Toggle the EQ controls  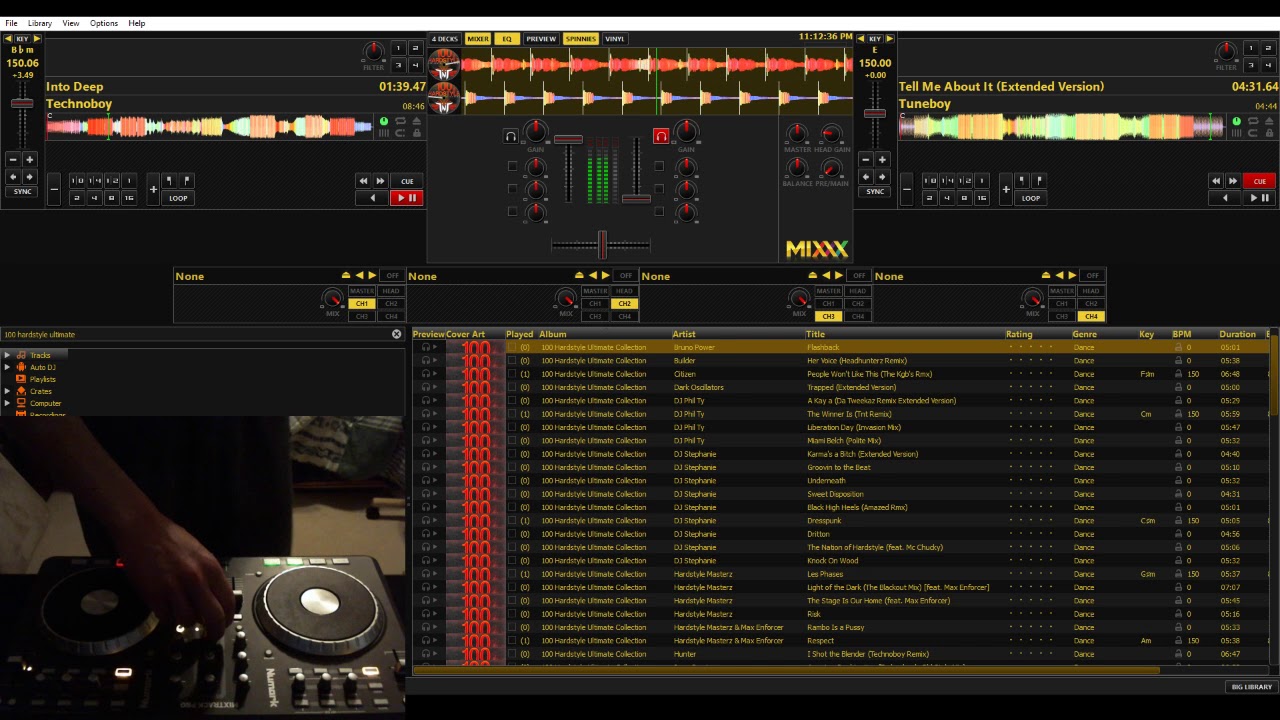point(507,39)
